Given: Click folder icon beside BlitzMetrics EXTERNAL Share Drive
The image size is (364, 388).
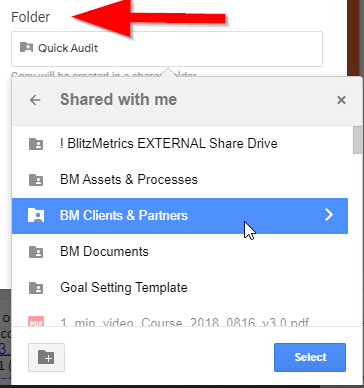Looking at the screenshot, I should coord(36,144).
